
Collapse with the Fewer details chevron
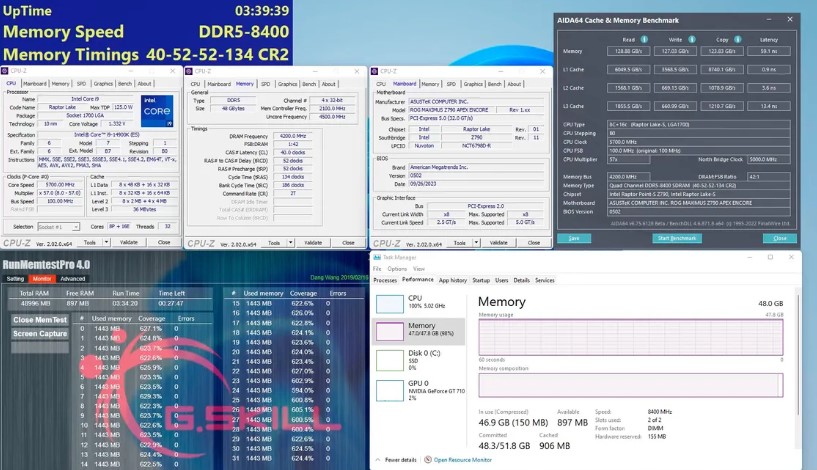pos(378,460)
